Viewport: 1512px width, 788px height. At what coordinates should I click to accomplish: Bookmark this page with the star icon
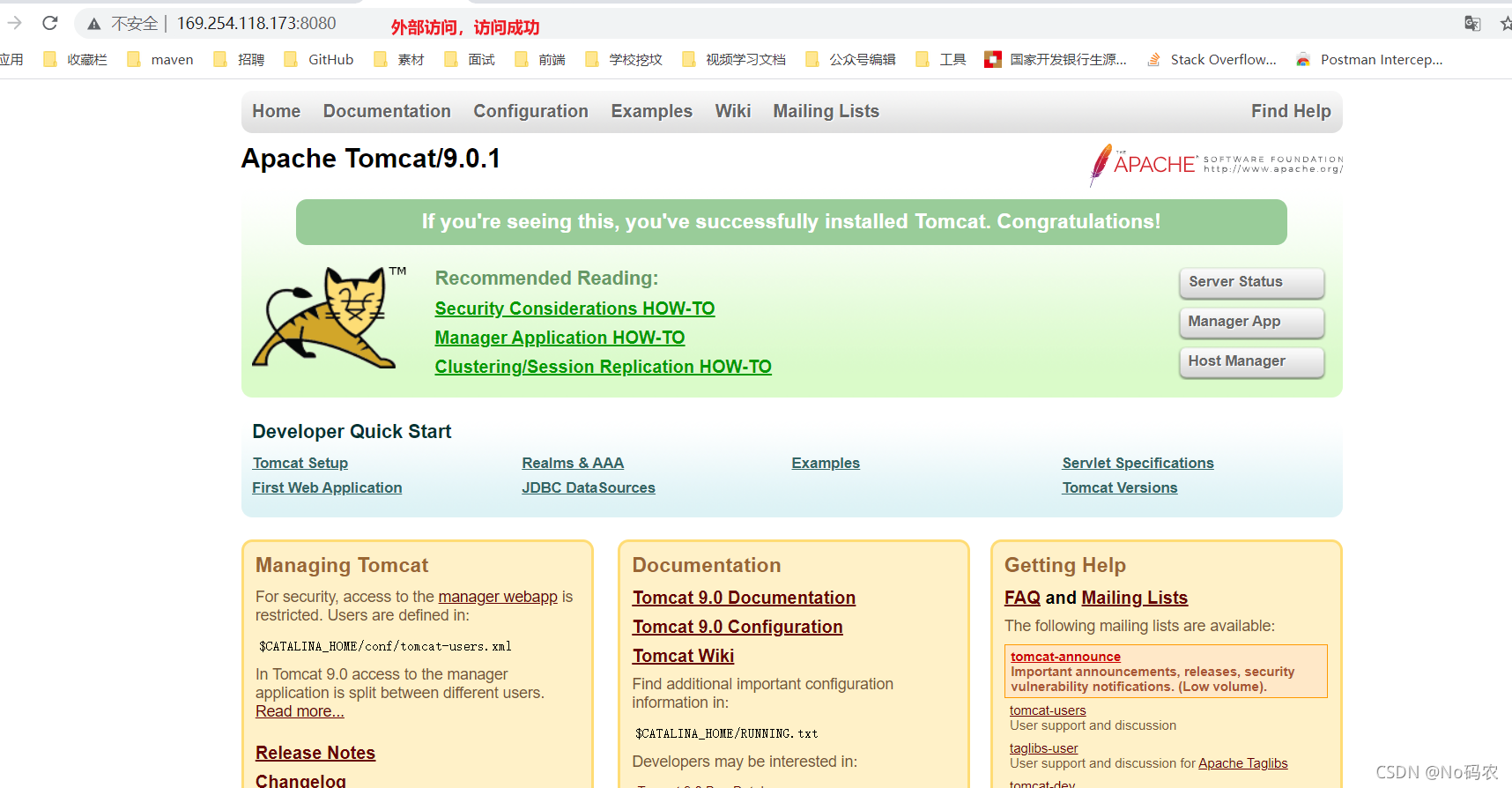pyautogui.click(x=1505, y=24)
